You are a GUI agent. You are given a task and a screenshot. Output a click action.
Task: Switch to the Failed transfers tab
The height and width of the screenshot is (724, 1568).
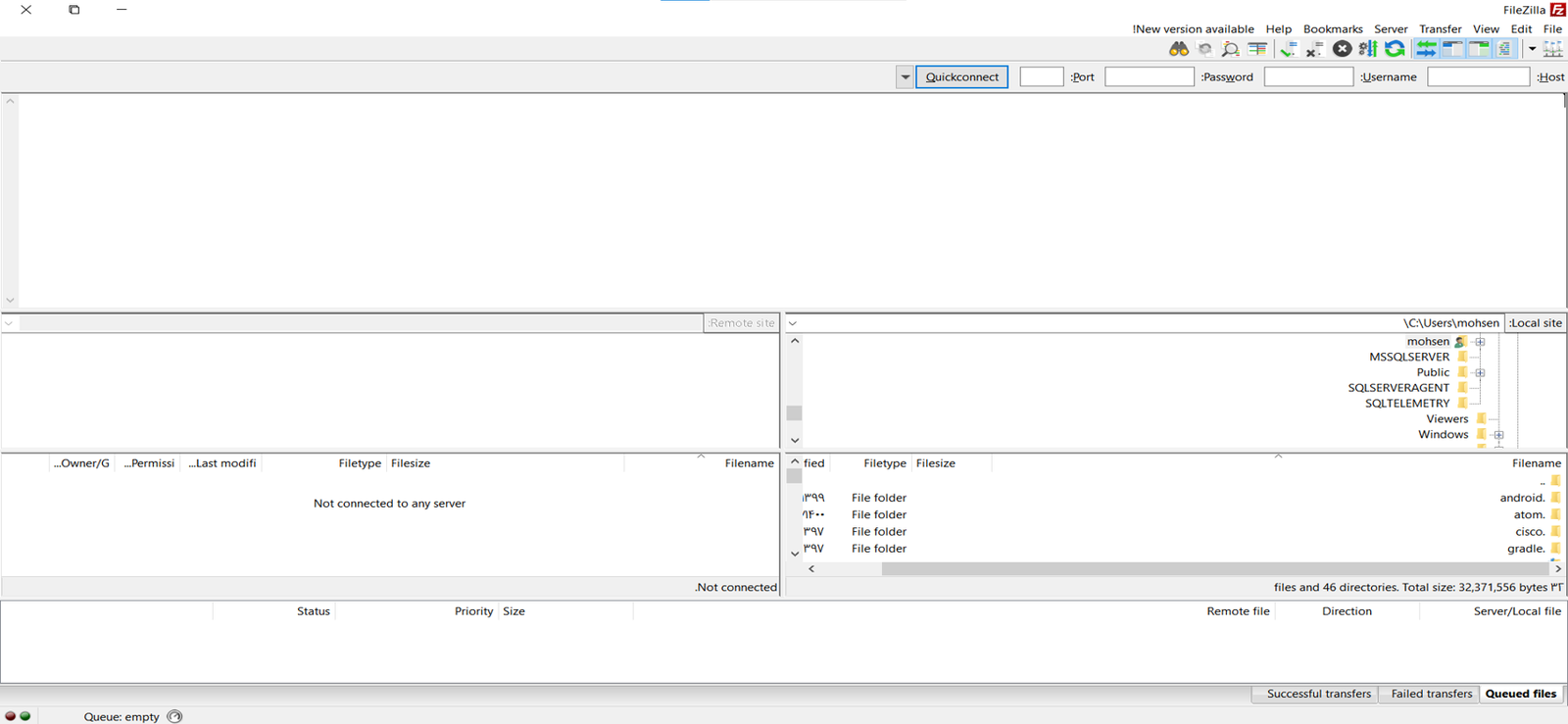tap(1431, 694)
